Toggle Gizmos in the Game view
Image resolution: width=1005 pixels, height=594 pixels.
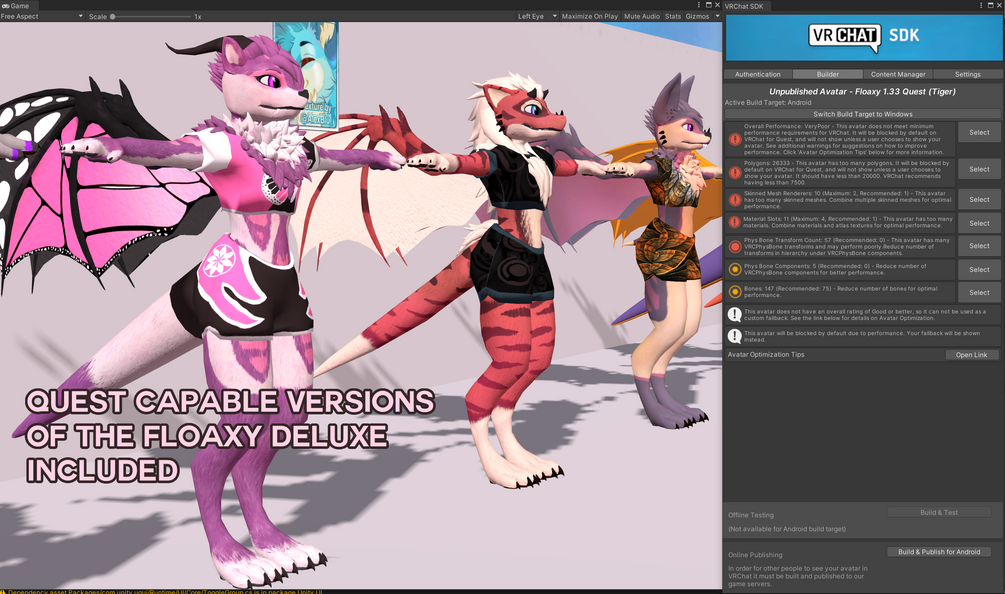pos(697,17)
